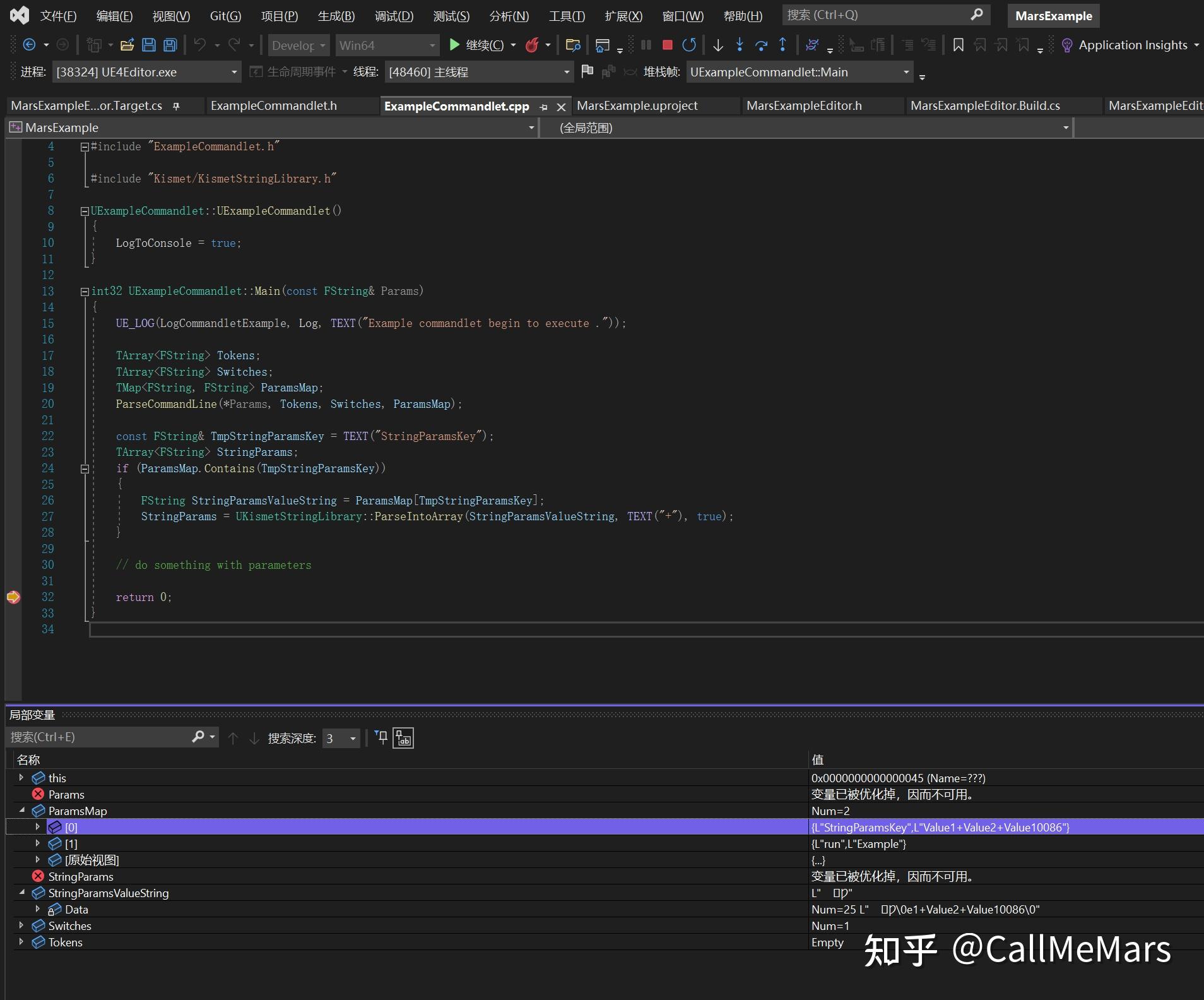Open the 文件(F) menu
This screenshot has height=1000, width=1204.
coord(58,16)
